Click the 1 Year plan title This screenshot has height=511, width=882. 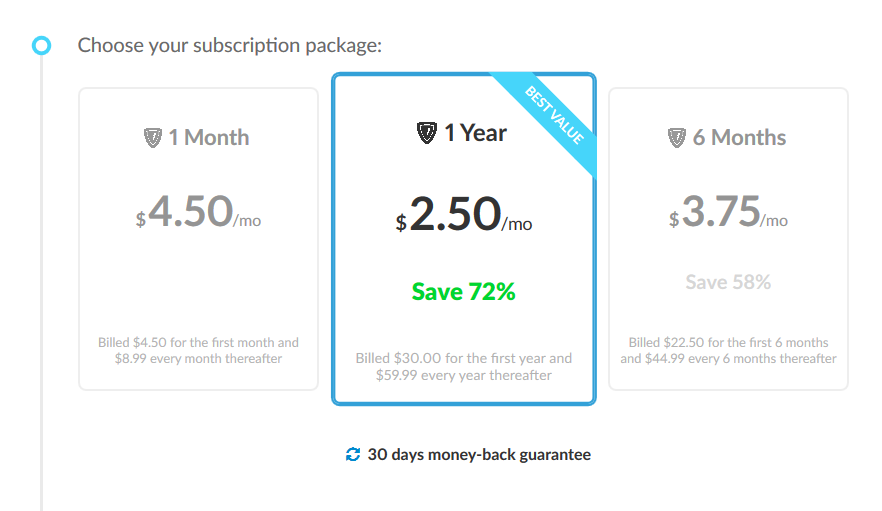[x=475, y=133]
